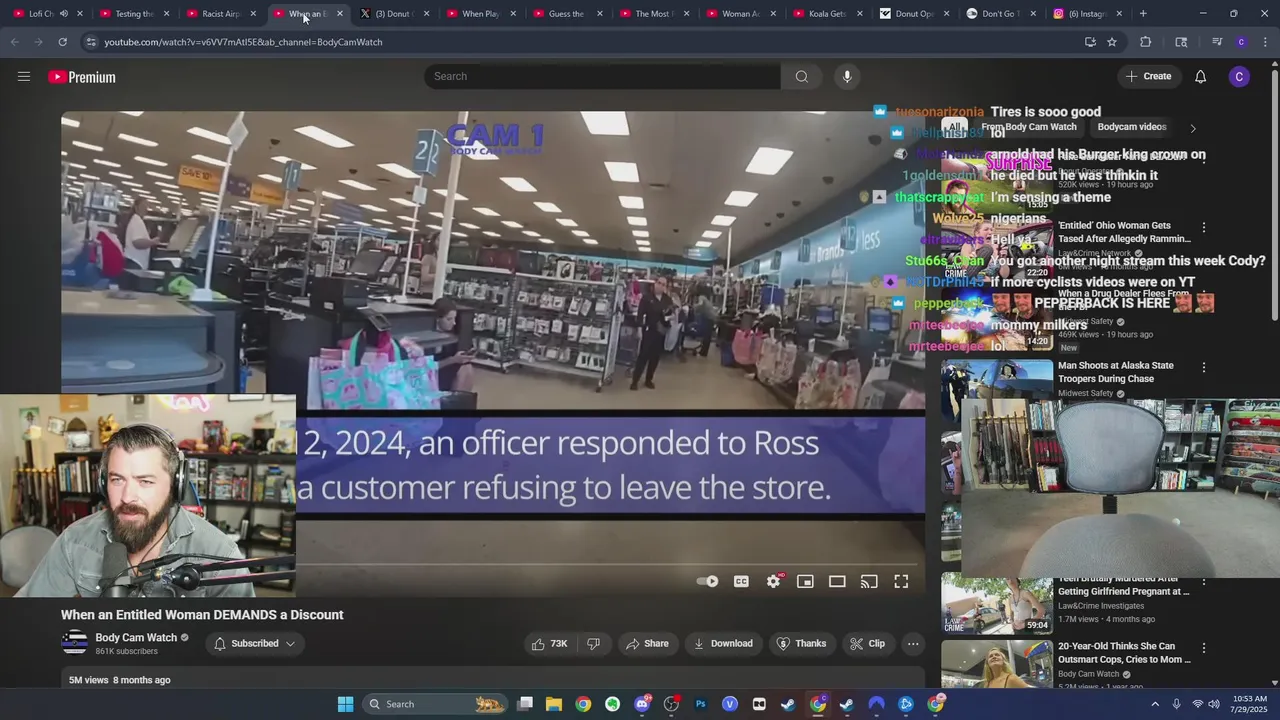
Task: Go to YouTube Premium home logo
Action: coord(82,77)
